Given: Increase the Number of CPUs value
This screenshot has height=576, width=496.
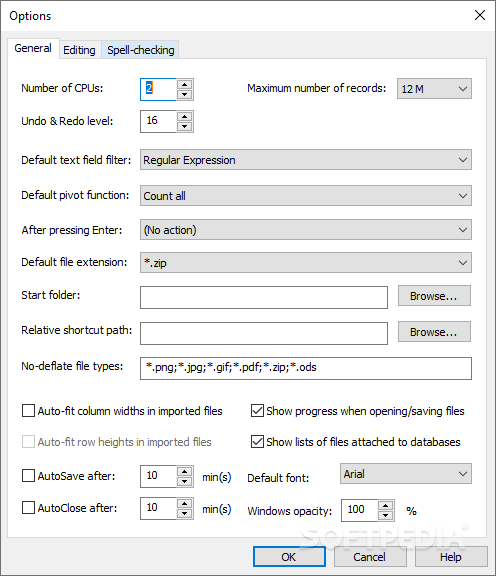Looking at the screenshot, I should [184, 84].
